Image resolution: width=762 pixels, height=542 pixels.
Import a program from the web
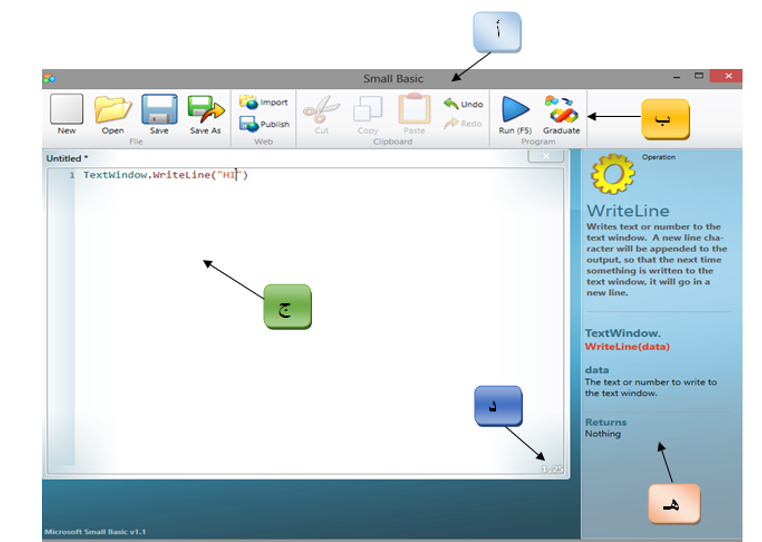pyautogui.click(x=264, y=102)
